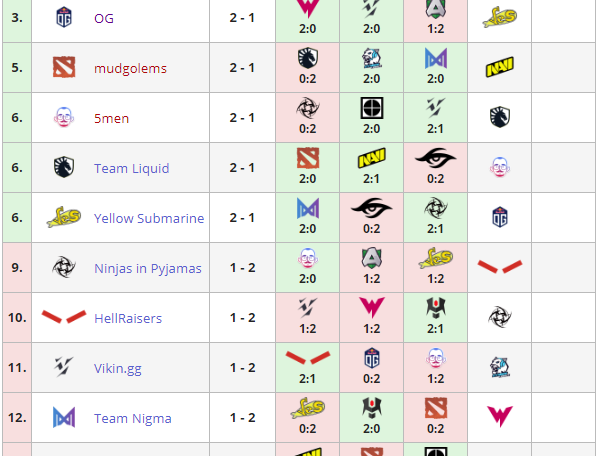Click the Team Liquid logo beside Team Liquid name
The height and width of the screenshot is (456, 602).
pos(64,168)
